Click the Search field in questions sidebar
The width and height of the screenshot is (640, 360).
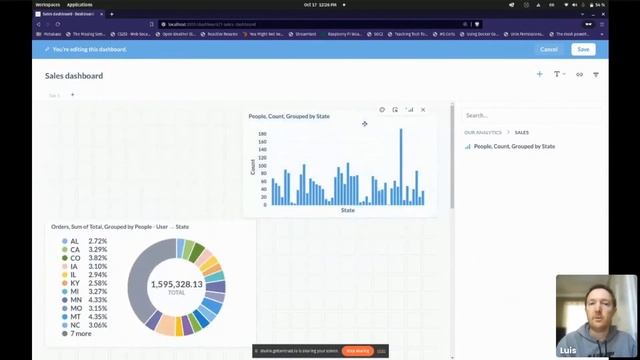click(531, 116)
